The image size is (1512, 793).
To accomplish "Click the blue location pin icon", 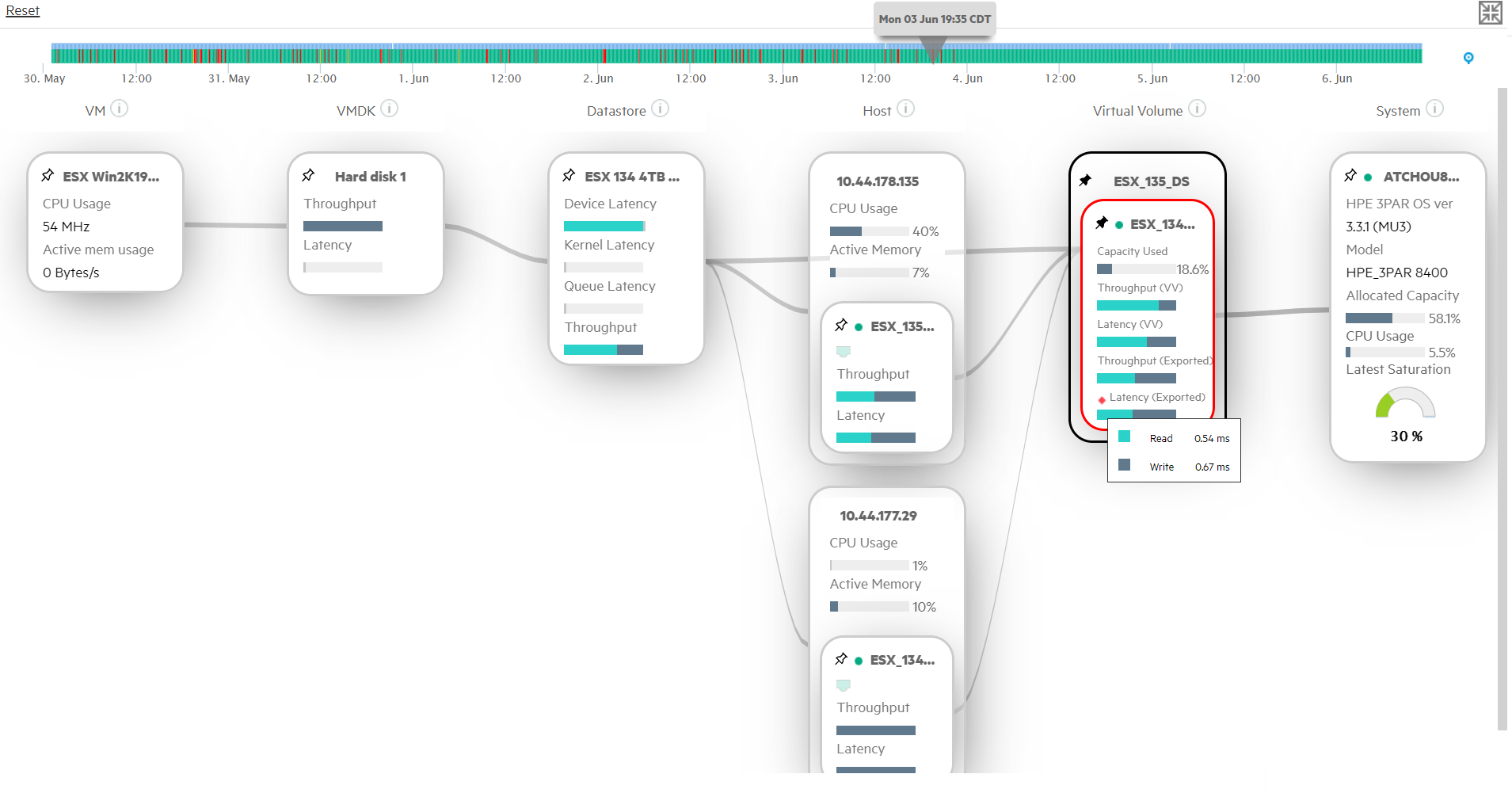I will 1468,58.
